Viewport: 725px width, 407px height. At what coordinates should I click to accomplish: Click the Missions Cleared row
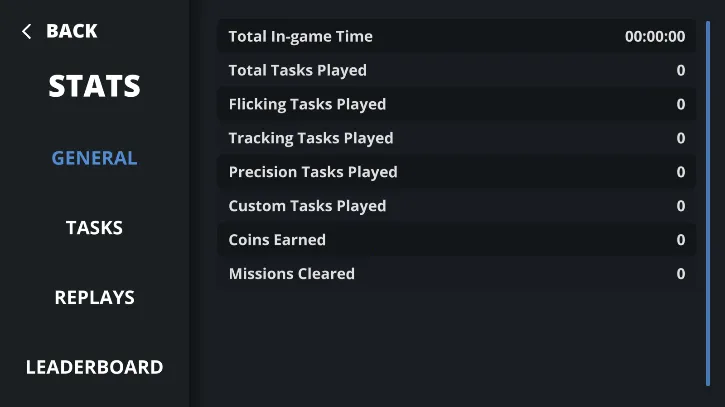[456, 274]
